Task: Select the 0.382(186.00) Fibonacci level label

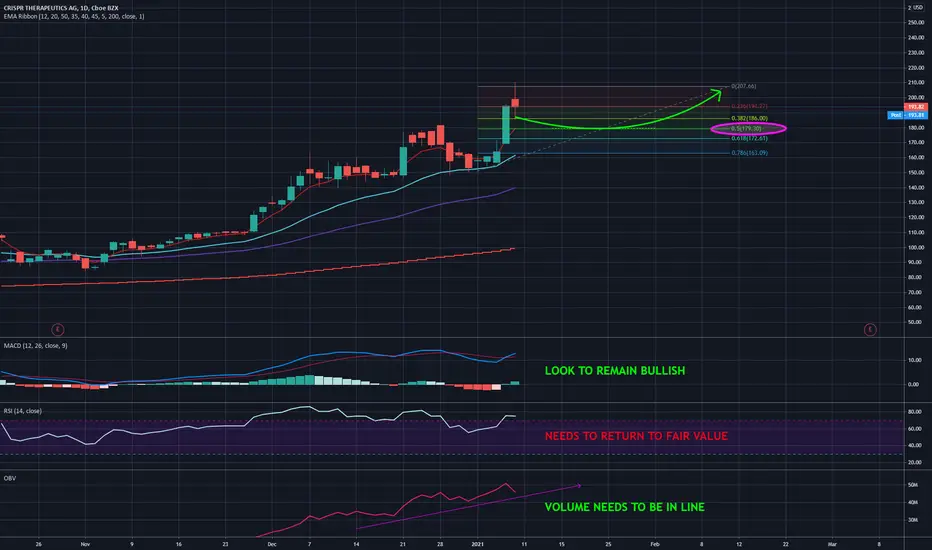Action: (749, 118)
